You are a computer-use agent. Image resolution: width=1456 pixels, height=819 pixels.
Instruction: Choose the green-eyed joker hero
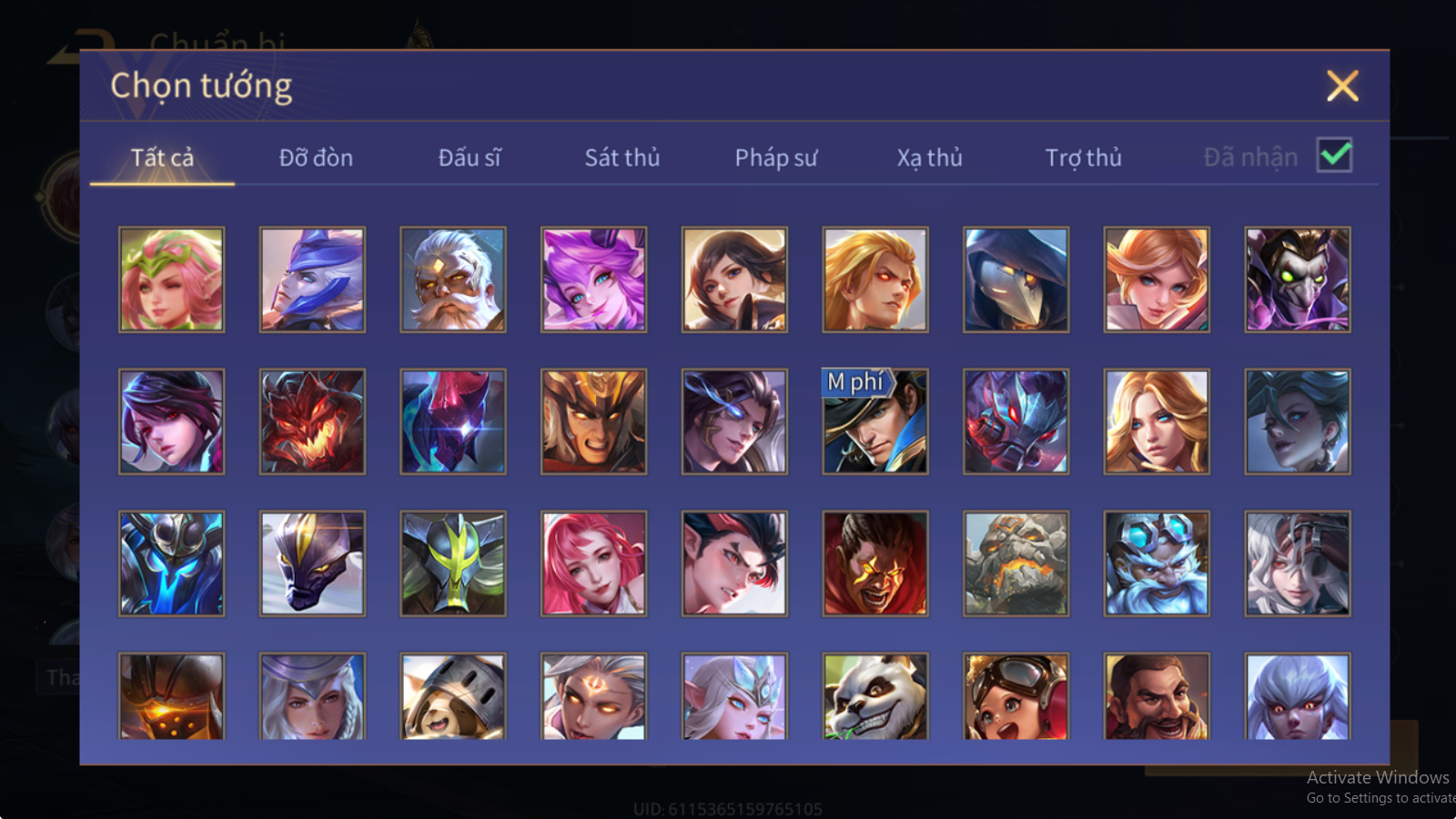(x=1297, y=279)
